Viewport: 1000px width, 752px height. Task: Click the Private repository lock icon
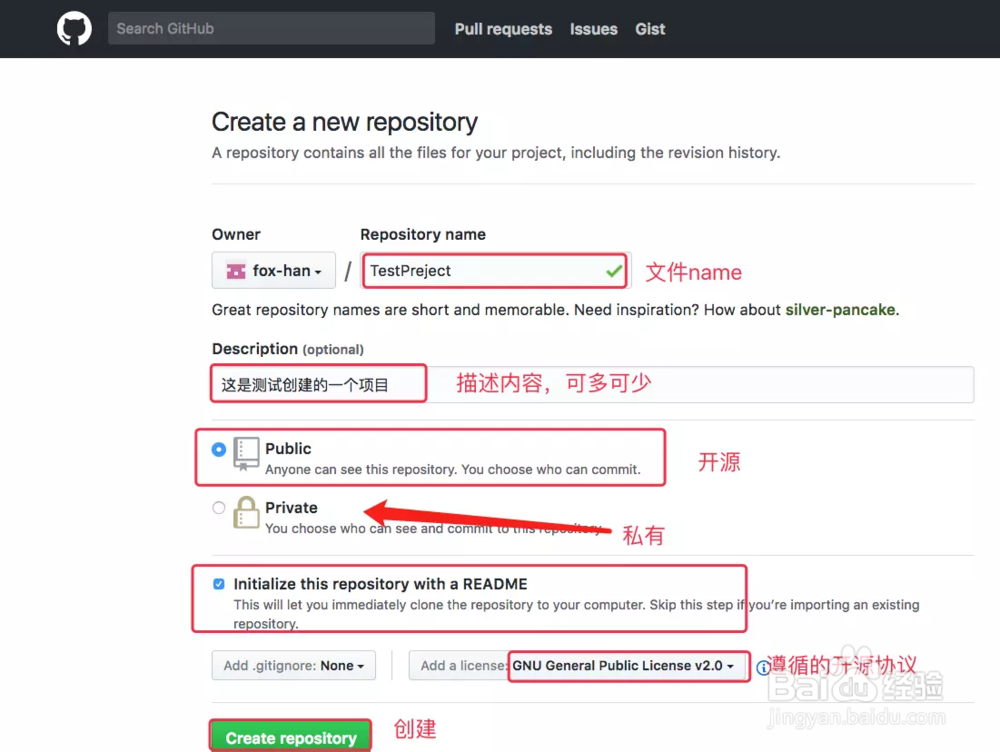coord(246,512)
